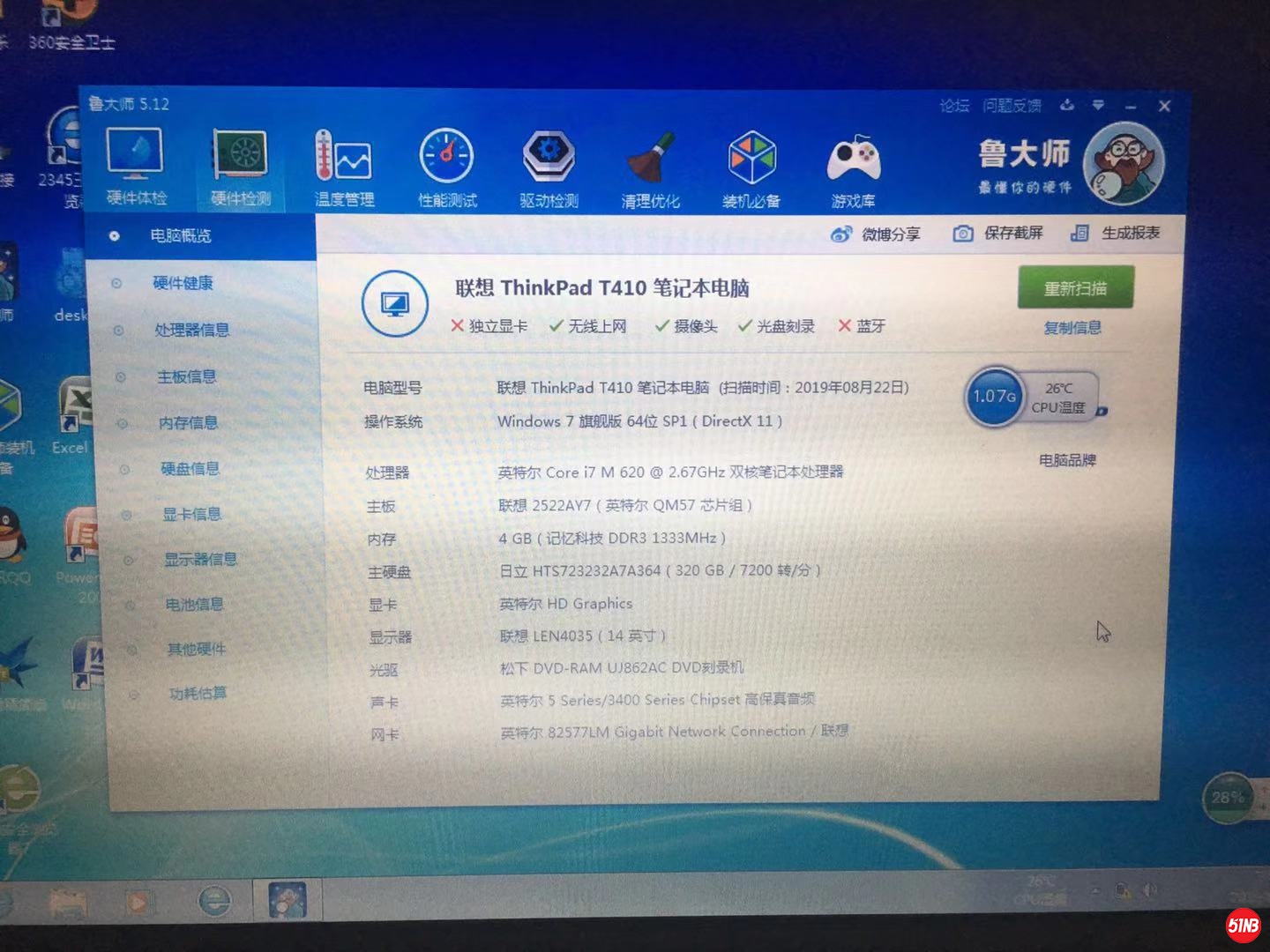Viewport: 1270px width, 952px height.
Task: Open the 硬件体检 hardware check panel
Action: point(134,164)
